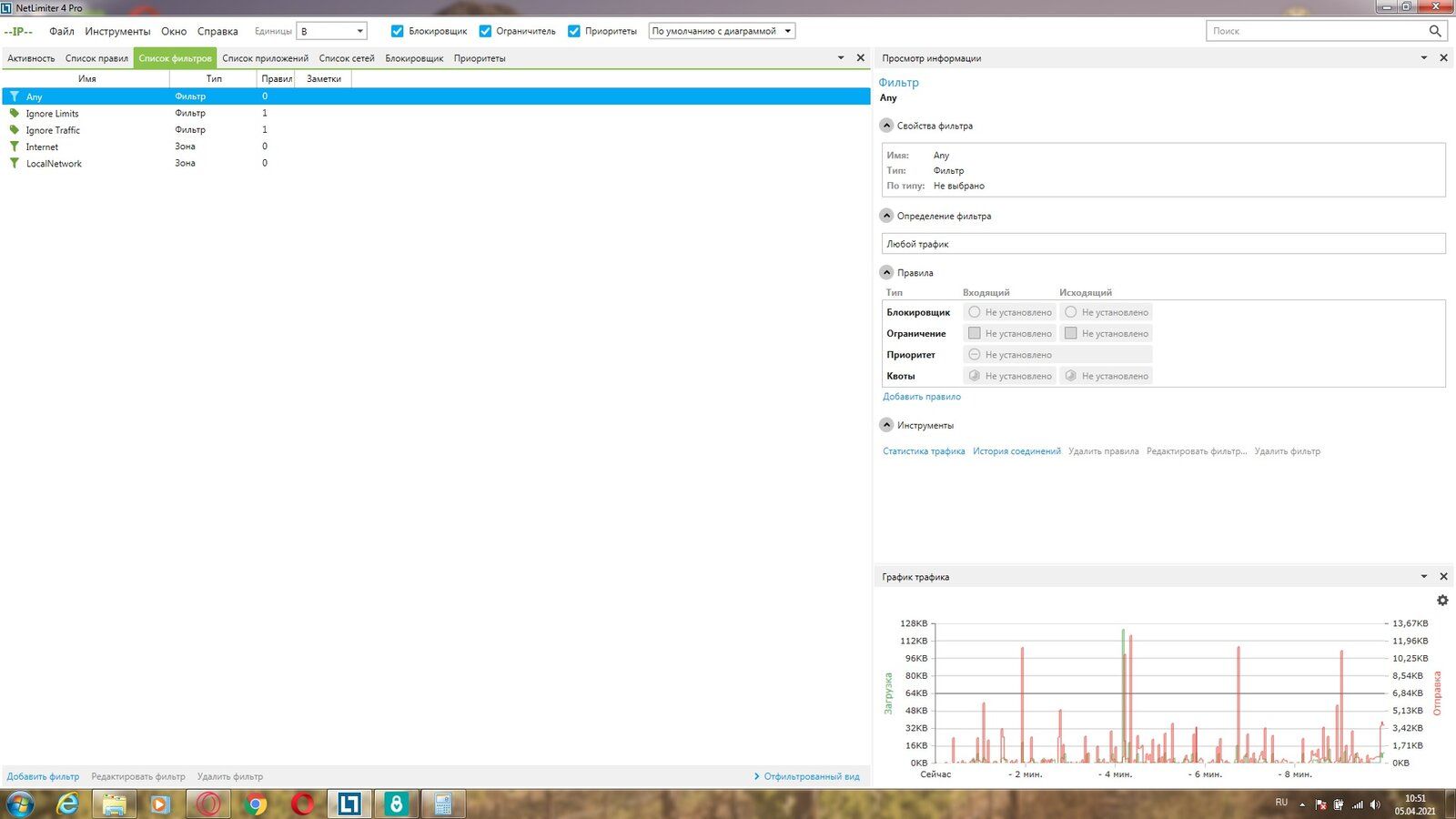Switch to the Список правил tab

point(96,58)
